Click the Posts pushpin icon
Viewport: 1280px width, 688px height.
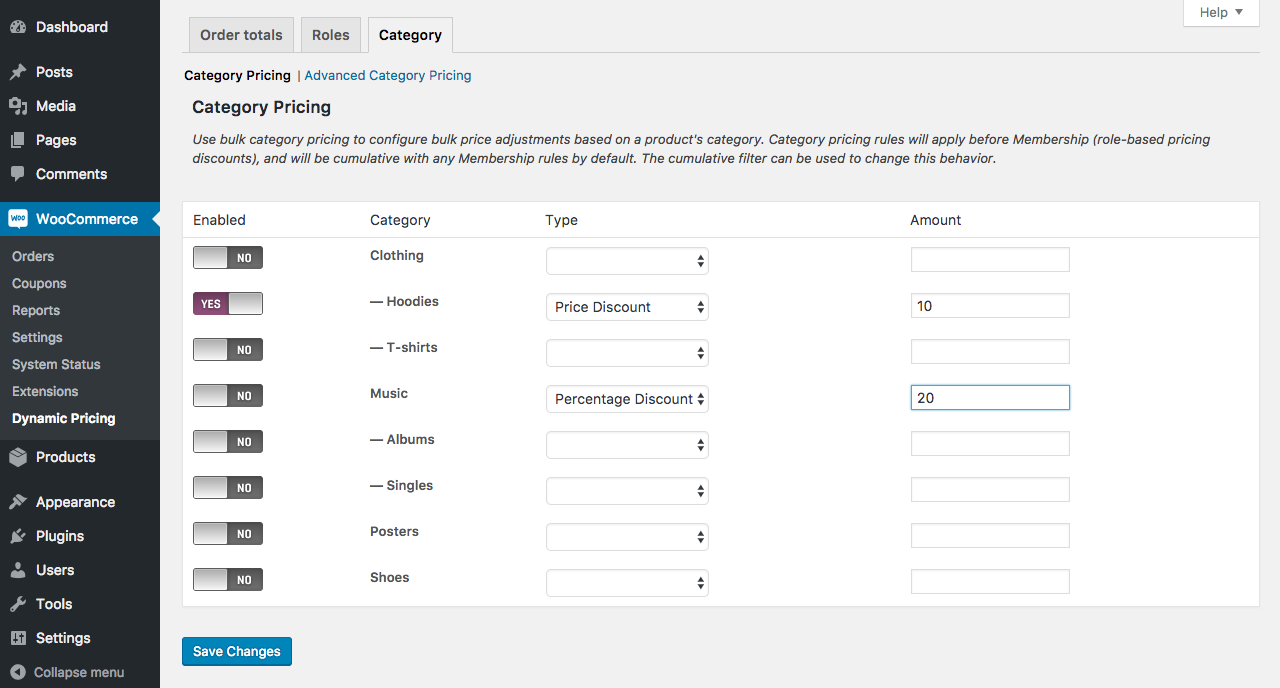18,72
